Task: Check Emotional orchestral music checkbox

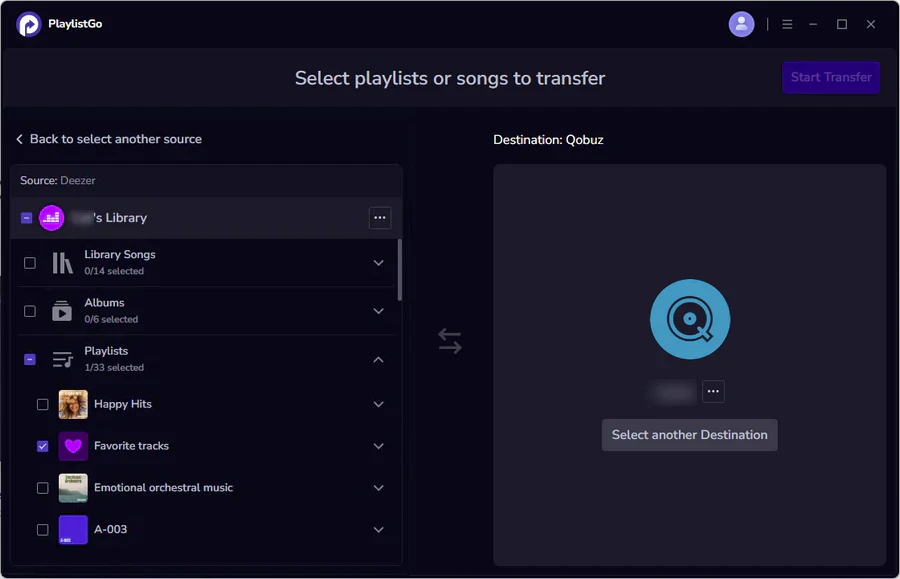Action: pyautogui.click(x=42, y=488)
